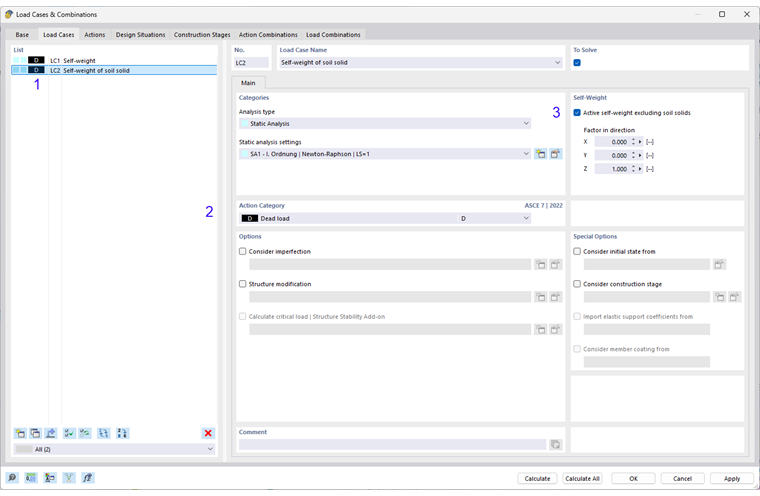The height and width of the screenshot is (496, 760).
Task: Click the disabled edit icon in Calculate critical load row
Action: [x=555, y=330]
